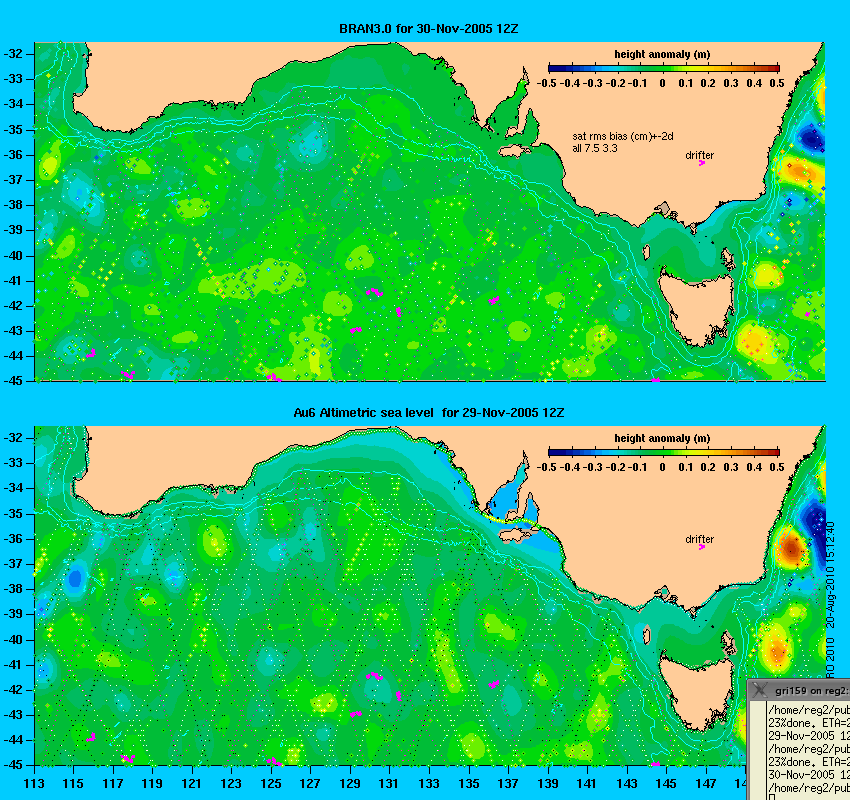This screenshot has width=850, height=800.
Task: Click the title 'BRAN3.0 for 30-Nov-2005 12Z'
Action: pyautogui.click(x=428, y=29)
